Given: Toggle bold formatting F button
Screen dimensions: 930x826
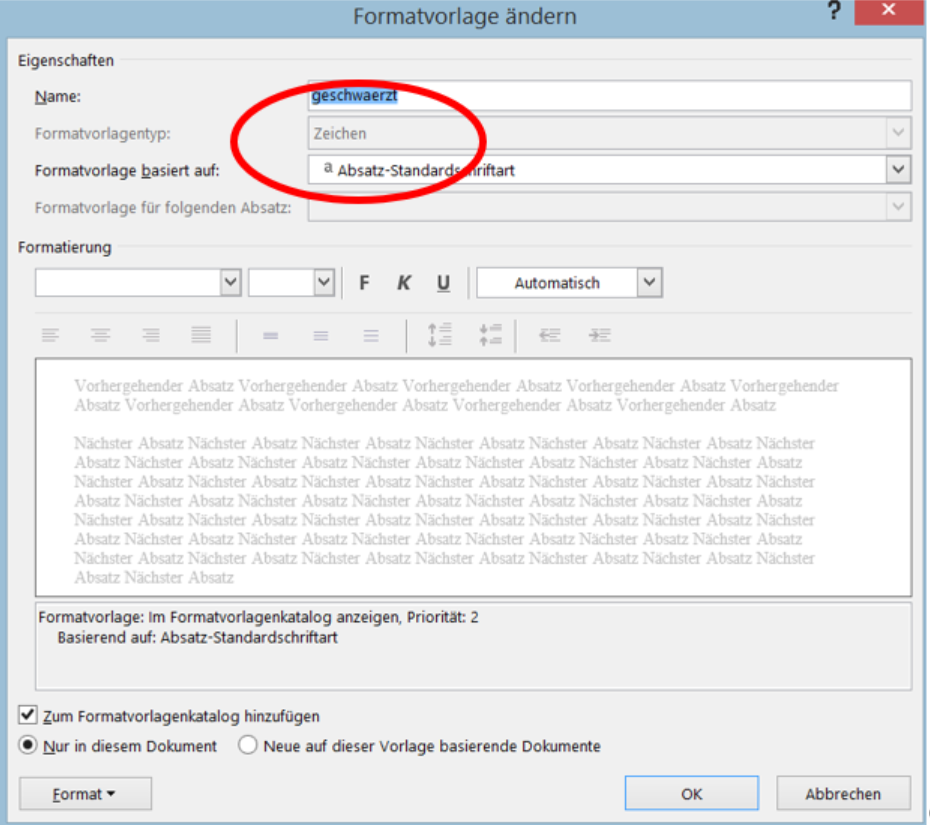Looking at the screenshot, I should pyautogui.click(x=364, y=283).
